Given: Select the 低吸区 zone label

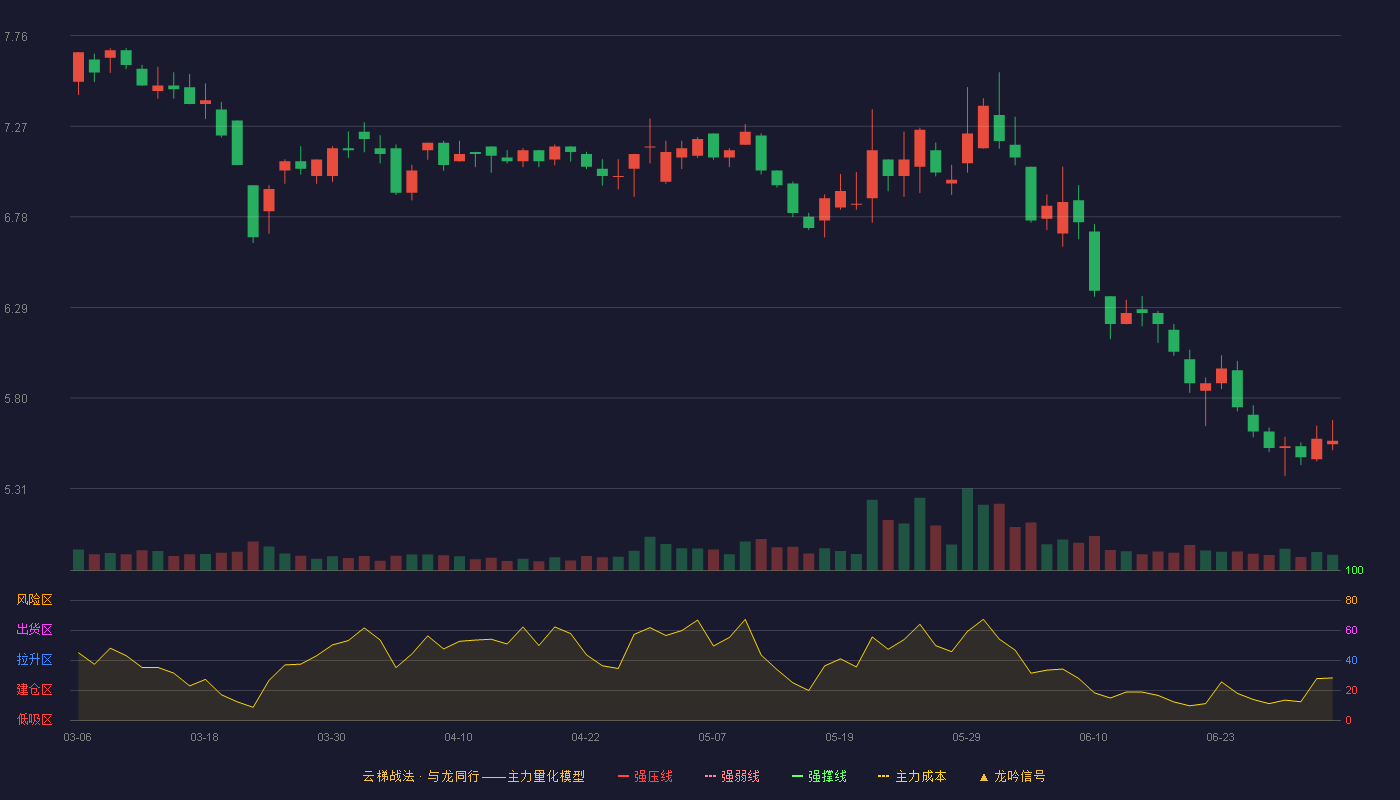Looking at the screenshot, I should click(34, 720).
